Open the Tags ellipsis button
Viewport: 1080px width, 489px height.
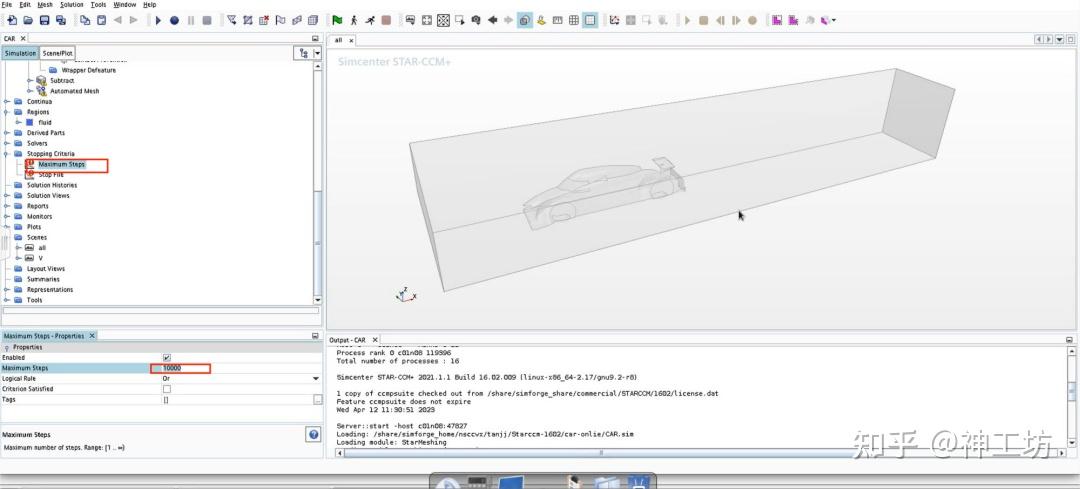[318, 399]
